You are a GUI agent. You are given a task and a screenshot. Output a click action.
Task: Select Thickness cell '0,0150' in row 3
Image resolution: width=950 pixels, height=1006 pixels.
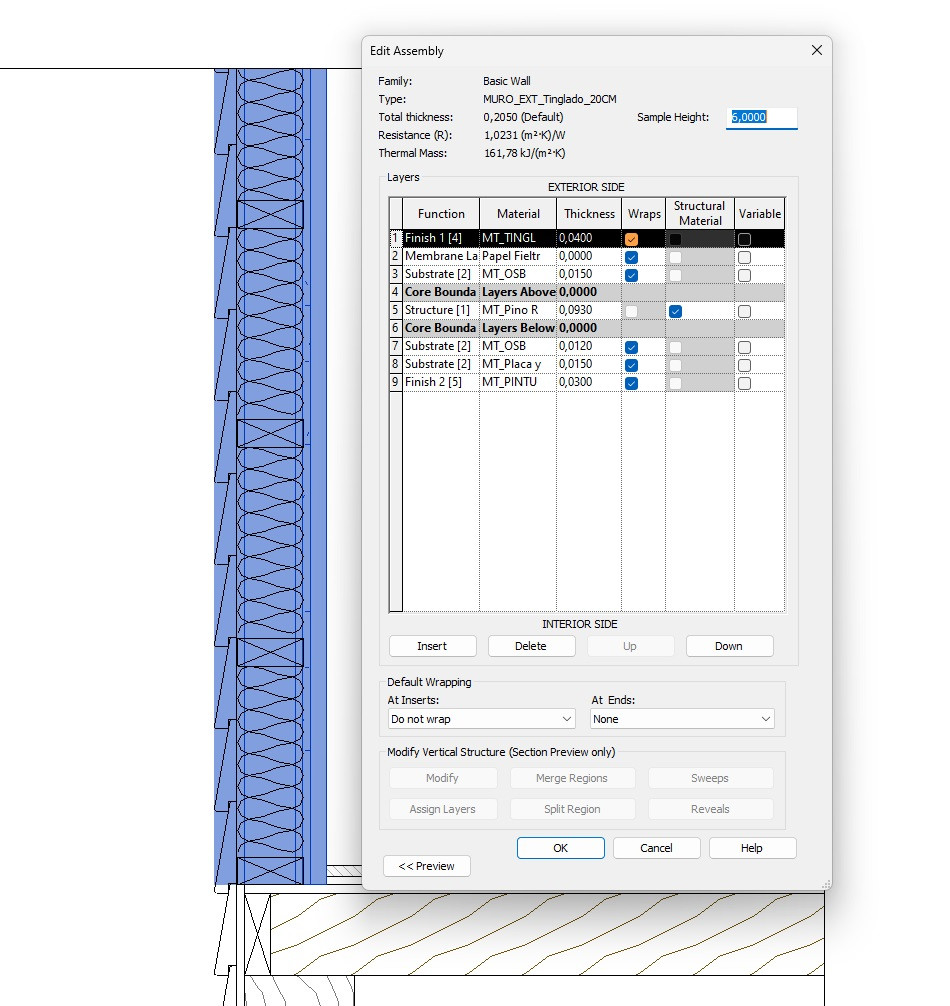pyautogui.click(x=589, y=274)
